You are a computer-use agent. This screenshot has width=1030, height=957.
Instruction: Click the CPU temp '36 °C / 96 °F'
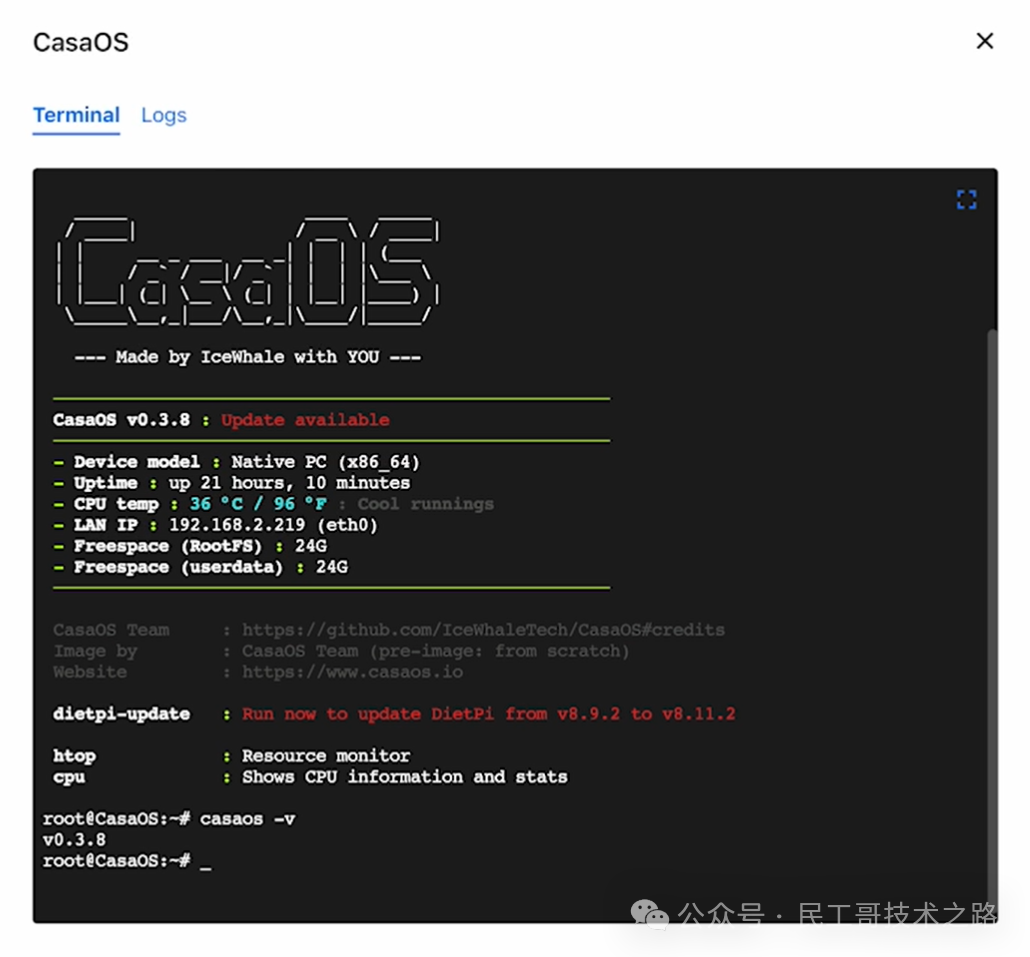pos(258,504)
